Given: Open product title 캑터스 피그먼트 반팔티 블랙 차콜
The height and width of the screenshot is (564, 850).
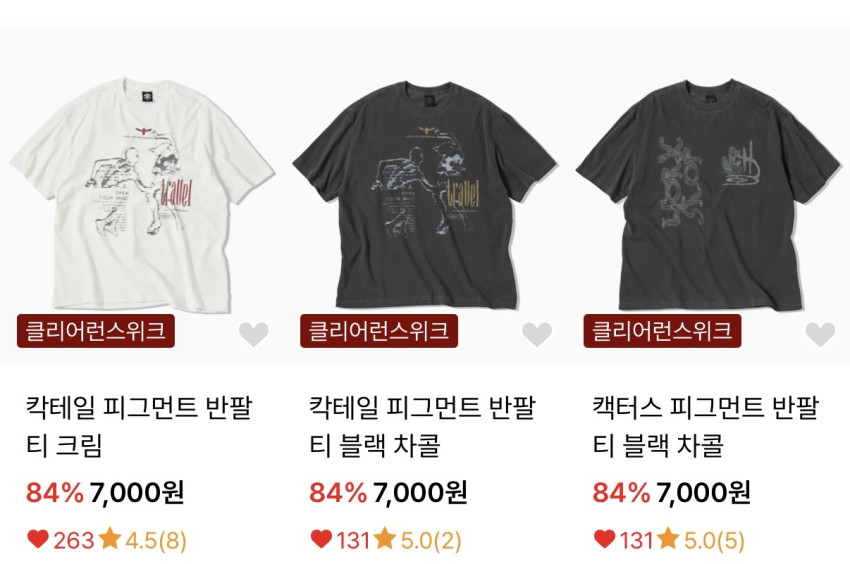Looking at the screenshot, I should [706, 426].
